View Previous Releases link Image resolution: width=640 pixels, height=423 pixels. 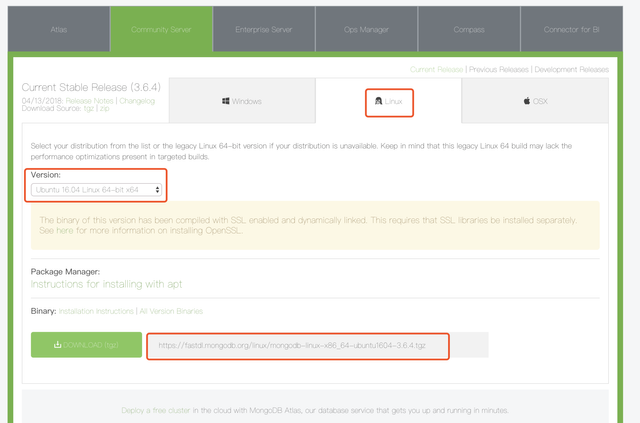coord(499,69)
